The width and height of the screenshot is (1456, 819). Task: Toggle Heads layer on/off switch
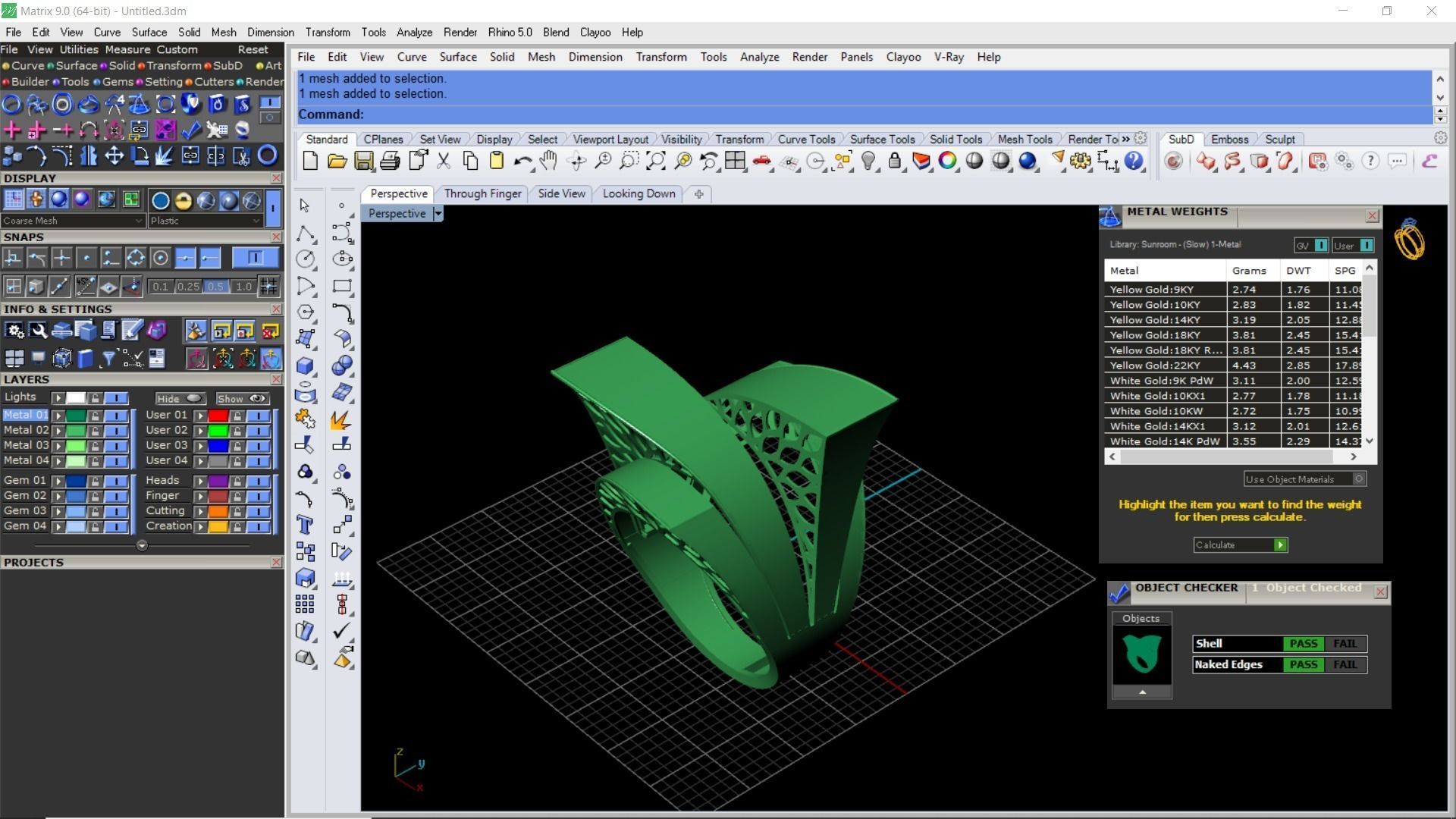point(258,481)
